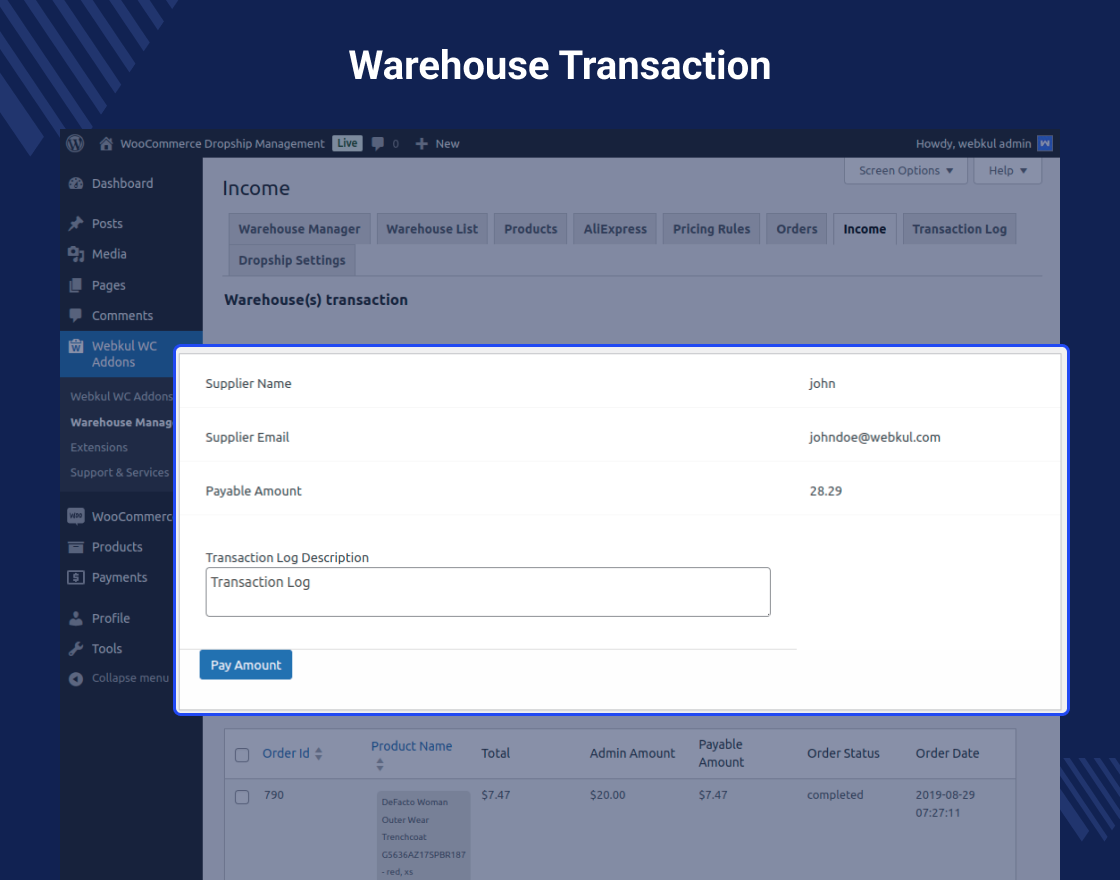Viewport: 1120px width, 880px height.
Task: Switch to the Transaction Log tab
Action: click(959, 228)
